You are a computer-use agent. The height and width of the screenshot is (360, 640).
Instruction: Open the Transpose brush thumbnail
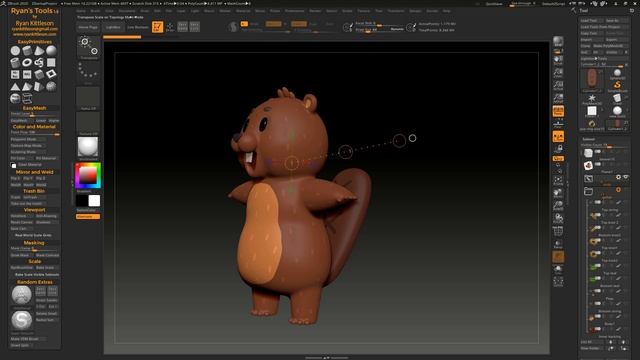tap(88, 47)
